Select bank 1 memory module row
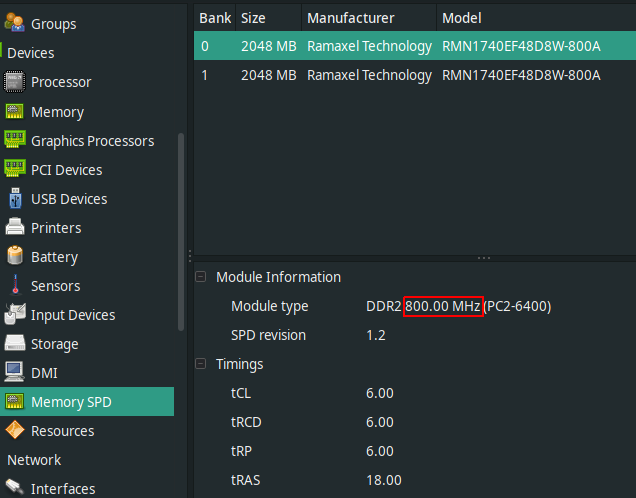 tap(415, 75)
